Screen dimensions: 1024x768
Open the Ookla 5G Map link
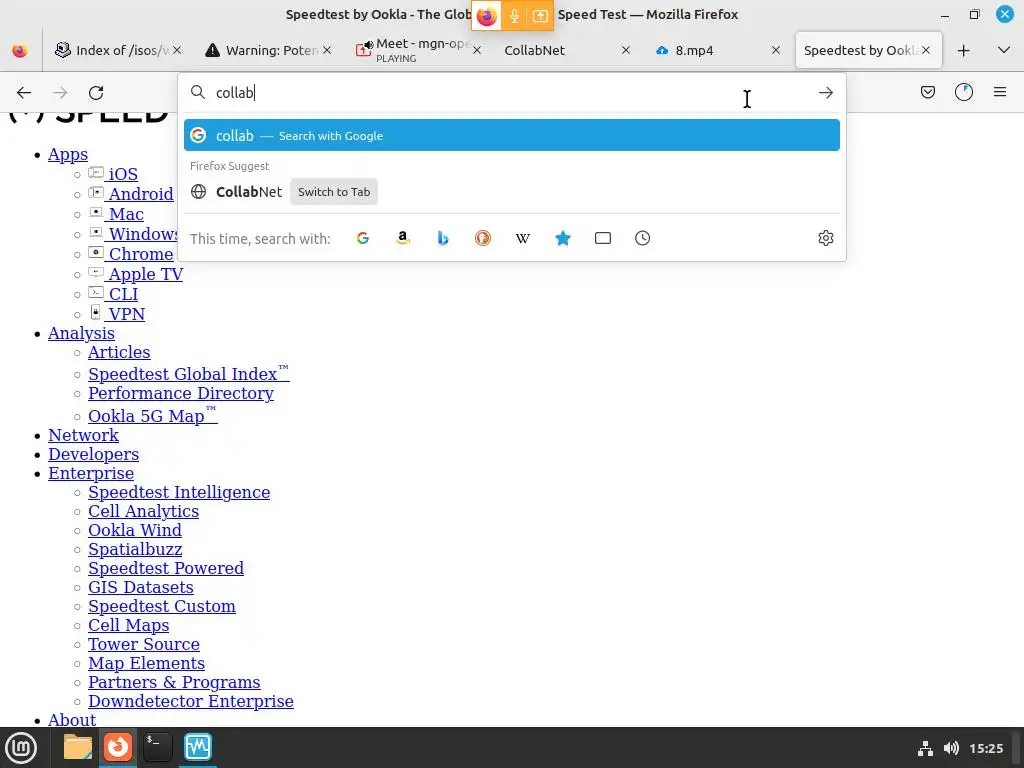153,415
